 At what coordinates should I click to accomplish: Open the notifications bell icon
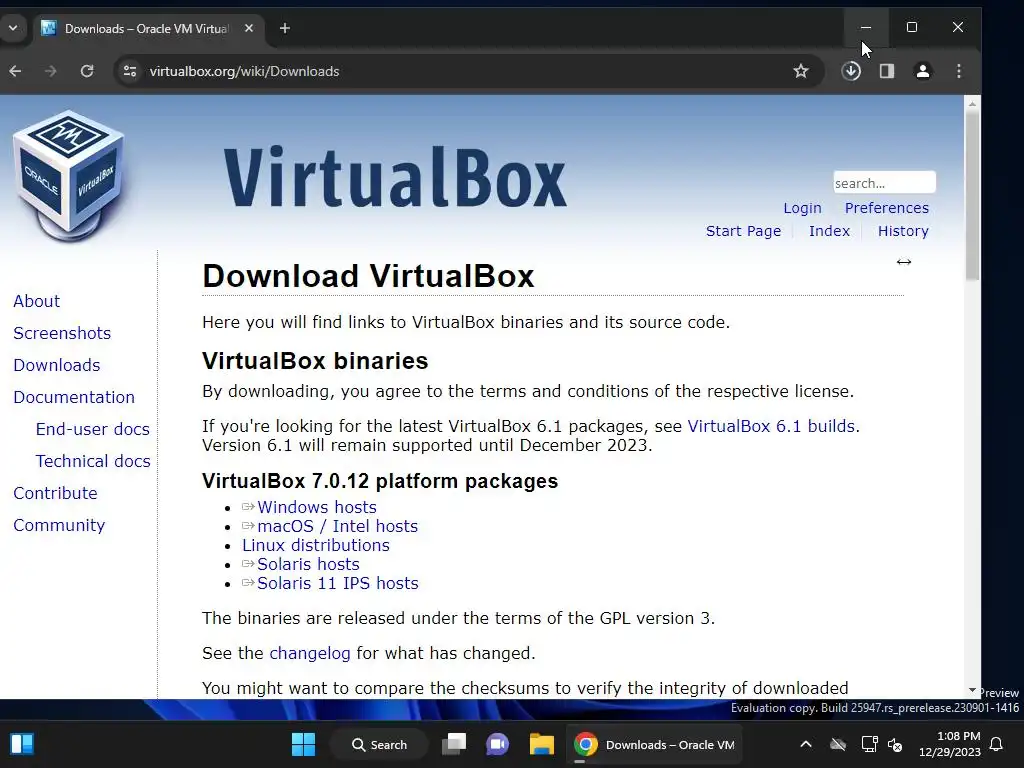[x=997, y=744]
